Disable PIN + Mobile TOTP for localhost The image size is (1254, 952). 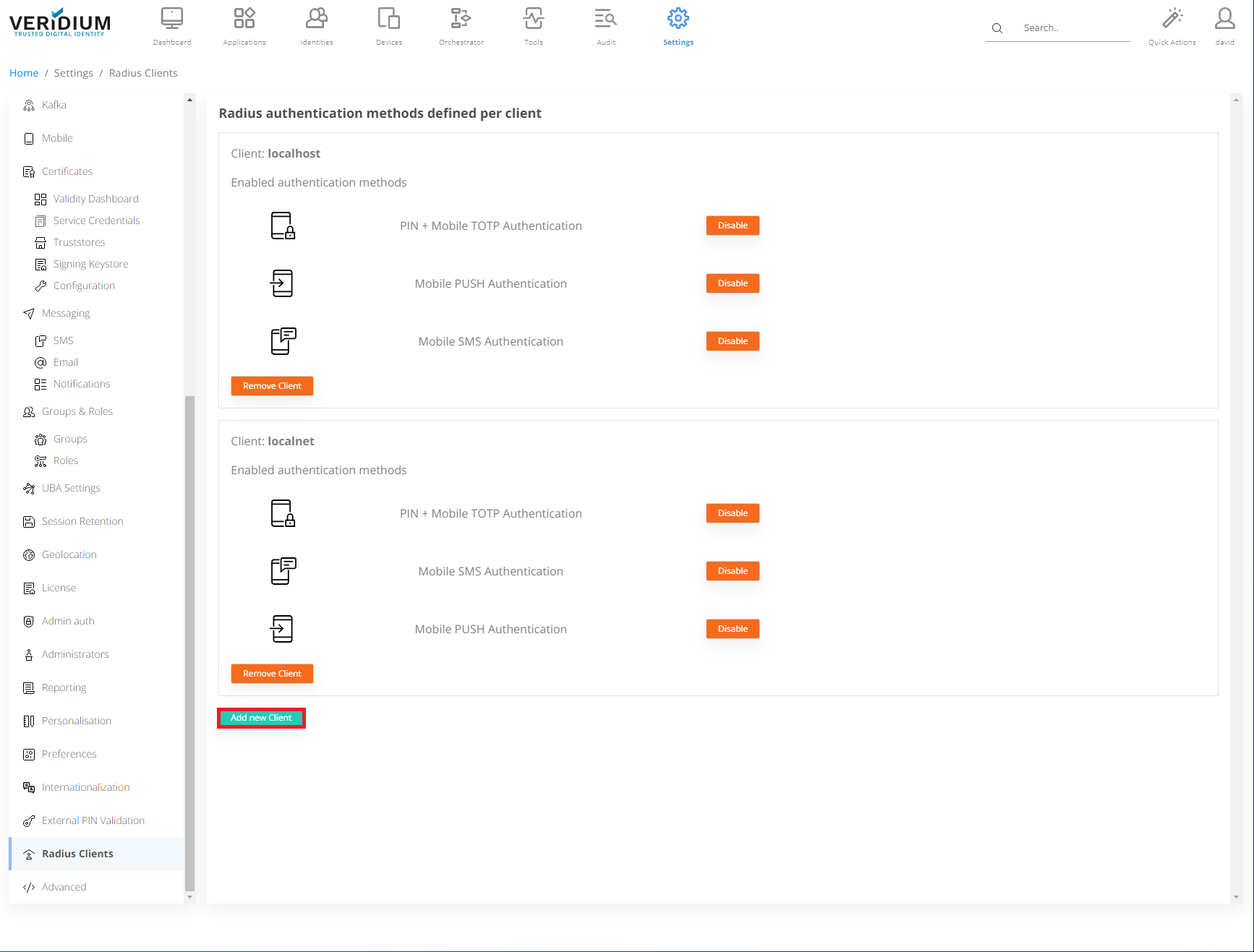click(733, 226)
